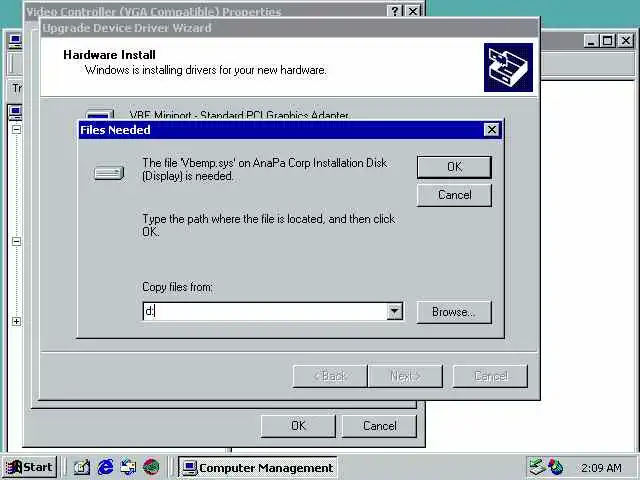Viewport: 640px width, 480px height.
Task: Cancel the Files Needed dialog
Action: [454, 195]
